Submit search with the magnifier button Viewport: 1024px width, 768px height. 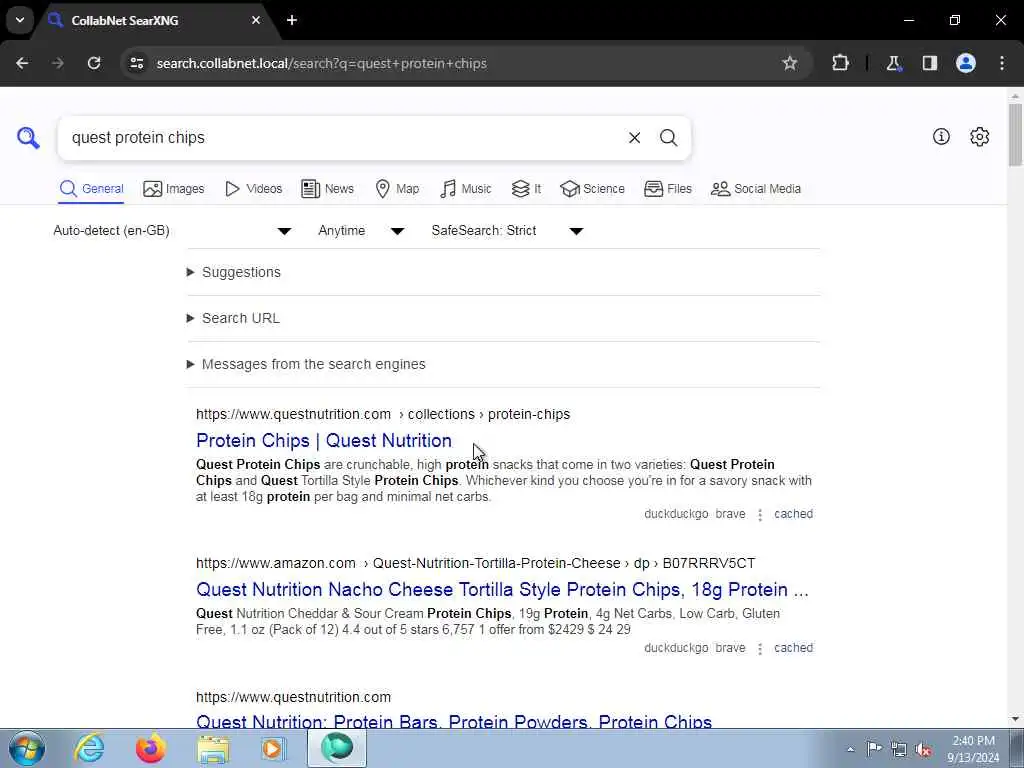pos(668,138)
